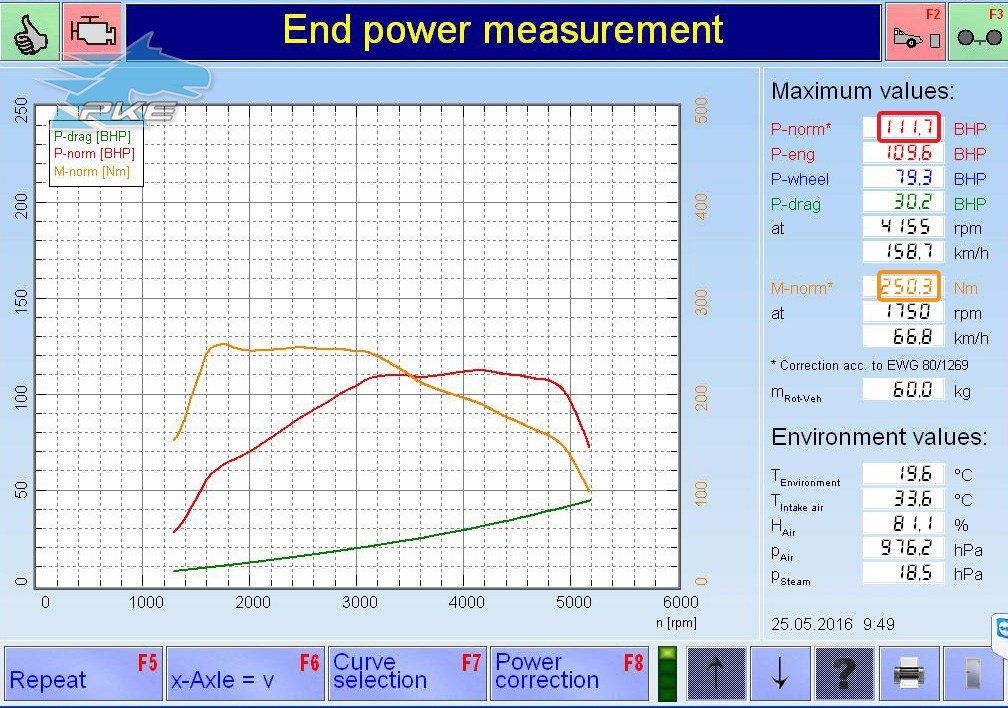
Task: Print the measurement with printer icon
Action: click(x=909, y=674)
